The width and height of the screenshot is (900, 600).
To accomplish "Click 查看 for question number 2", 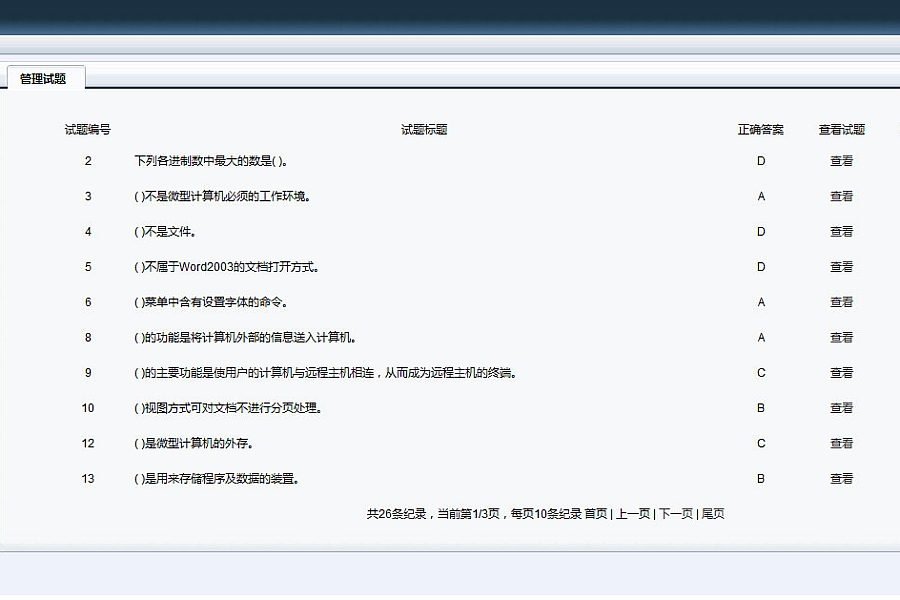I will [x=841, y=161].
